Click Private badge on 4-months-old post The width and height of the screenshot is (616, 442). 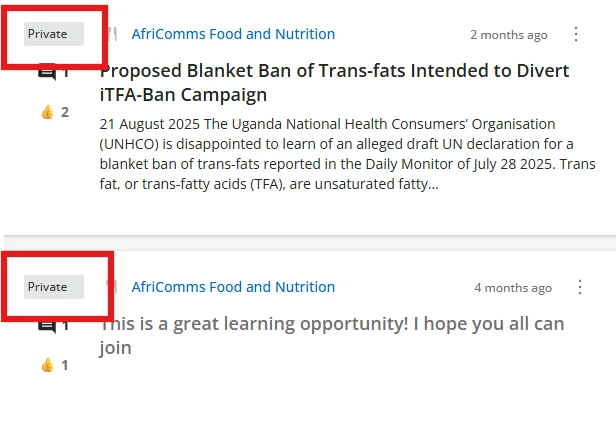click(x=48, y=287)
